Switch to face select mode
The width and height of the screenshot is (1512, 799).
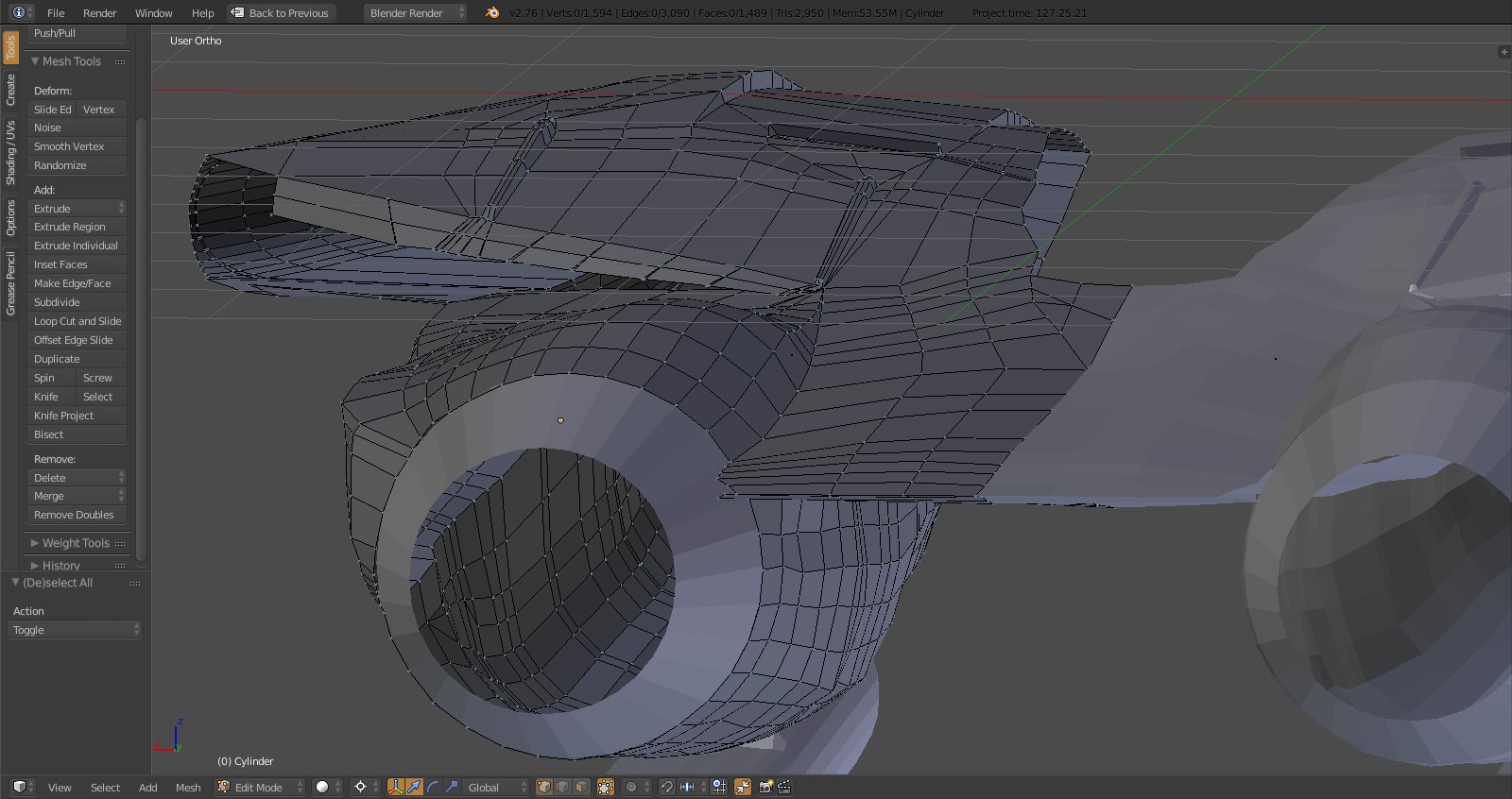click(582, 787)
